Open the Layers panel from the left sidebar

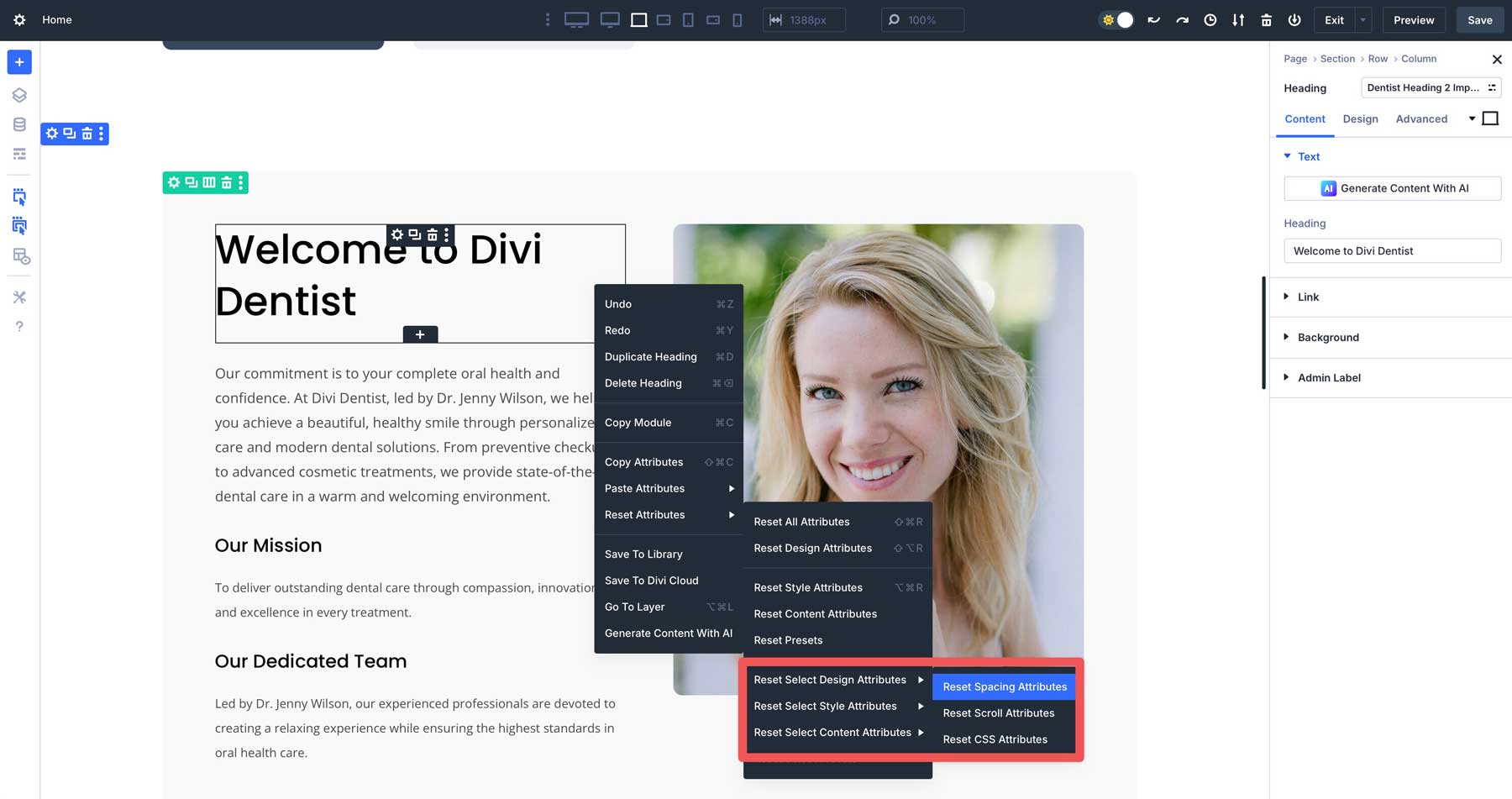point(18,95)
